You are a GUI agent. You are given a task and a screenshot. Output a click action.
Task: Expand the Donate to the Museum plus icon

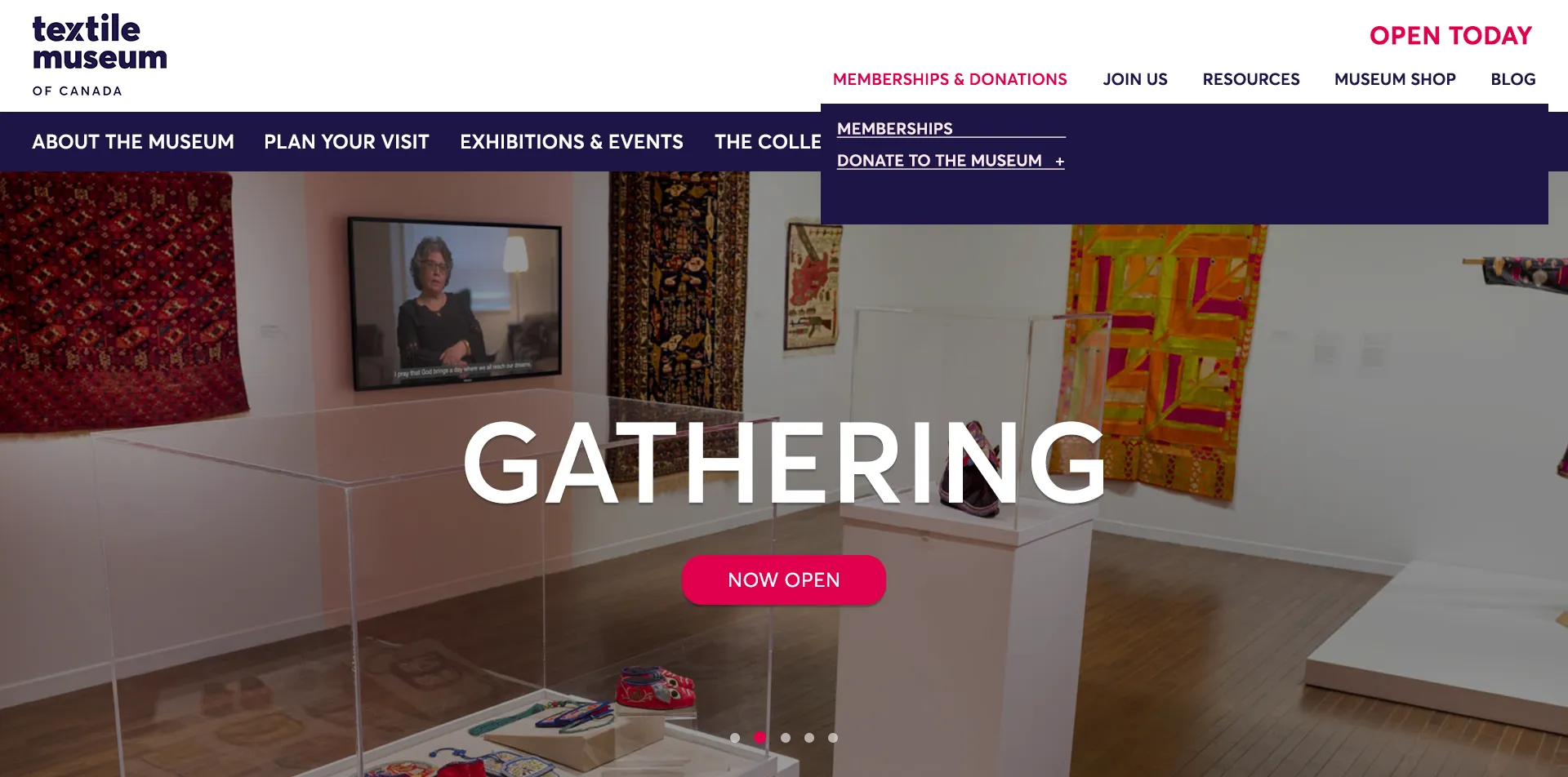(1059, 162)
